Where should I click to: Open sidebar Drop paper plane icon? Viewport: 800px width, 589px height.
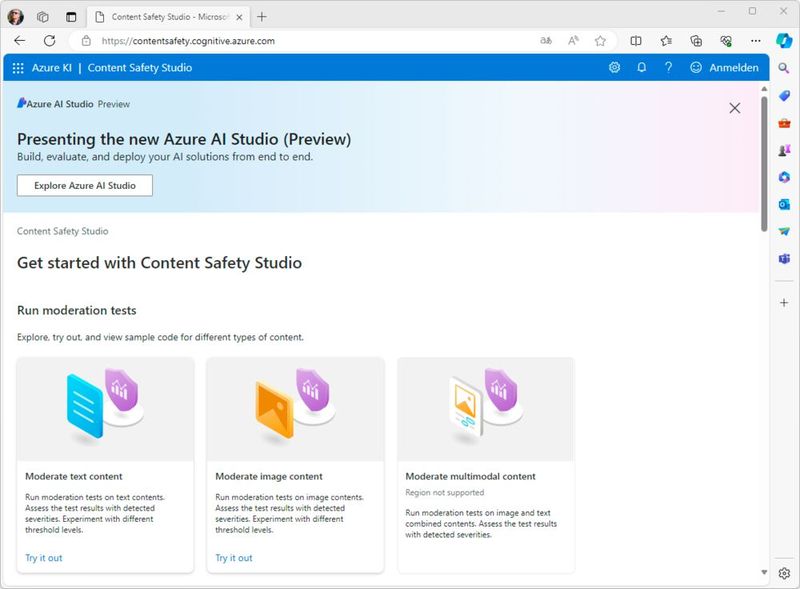pos(784,232)
